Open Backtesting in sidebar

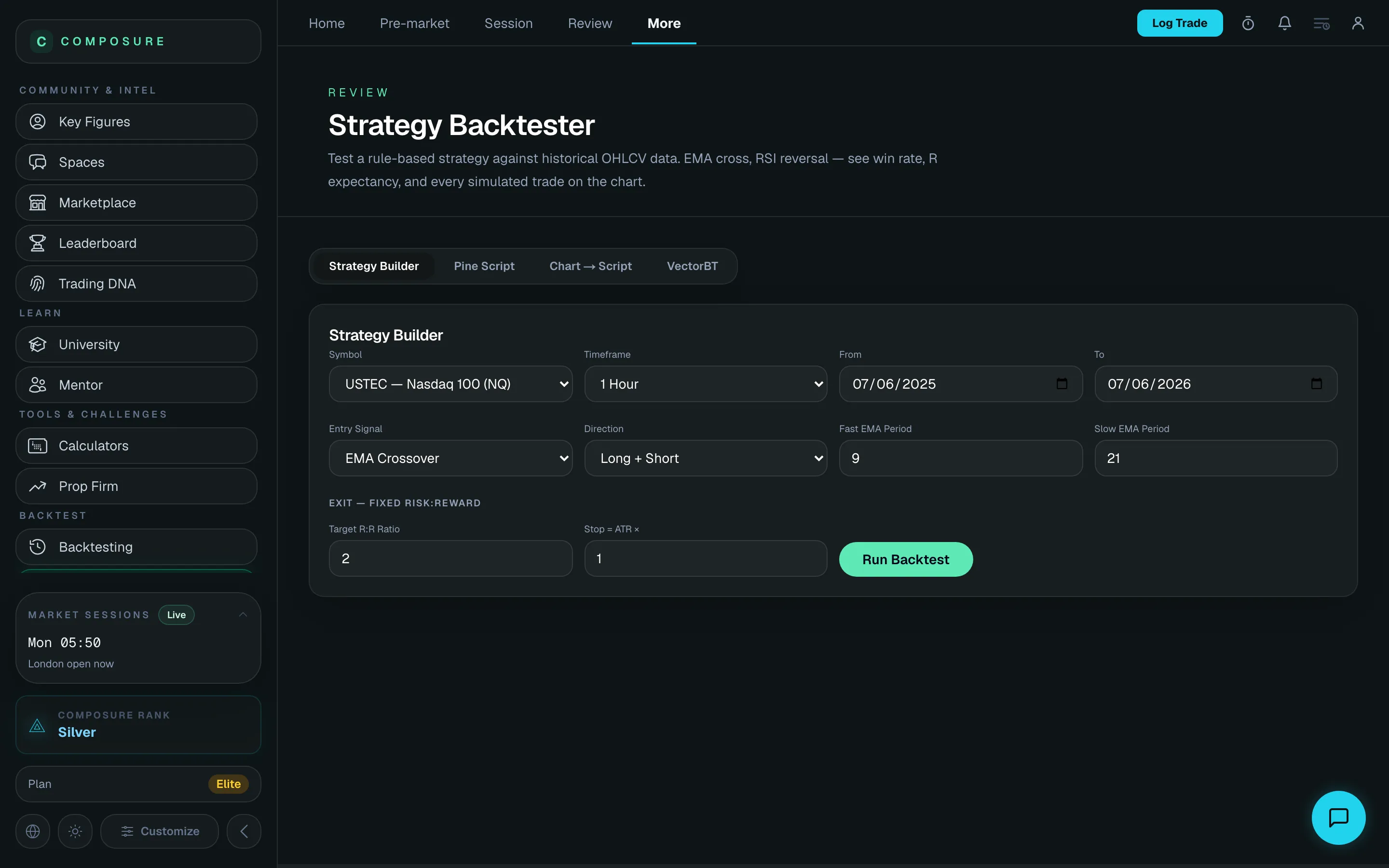pyautogui.click(x=136, y=546)
